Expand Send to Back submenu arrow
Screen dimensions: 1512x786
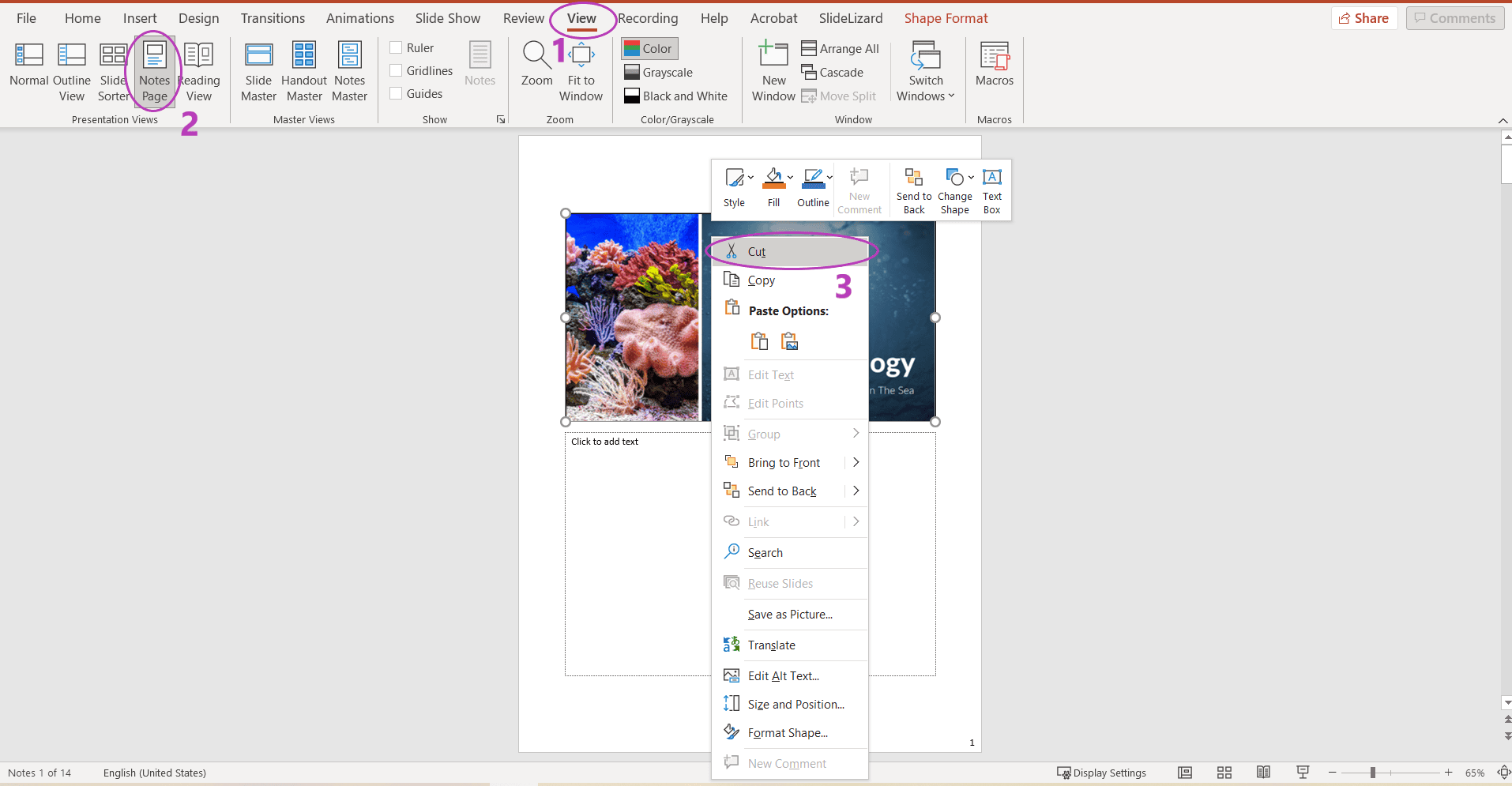(856, 491)
